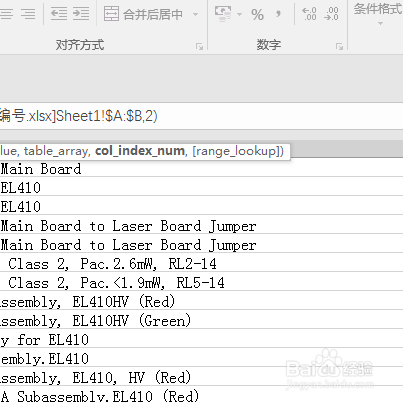This screenshot has height=402, width=403.
Task: Select the cell reading 'y for EL410'
Action: [201, 340]
